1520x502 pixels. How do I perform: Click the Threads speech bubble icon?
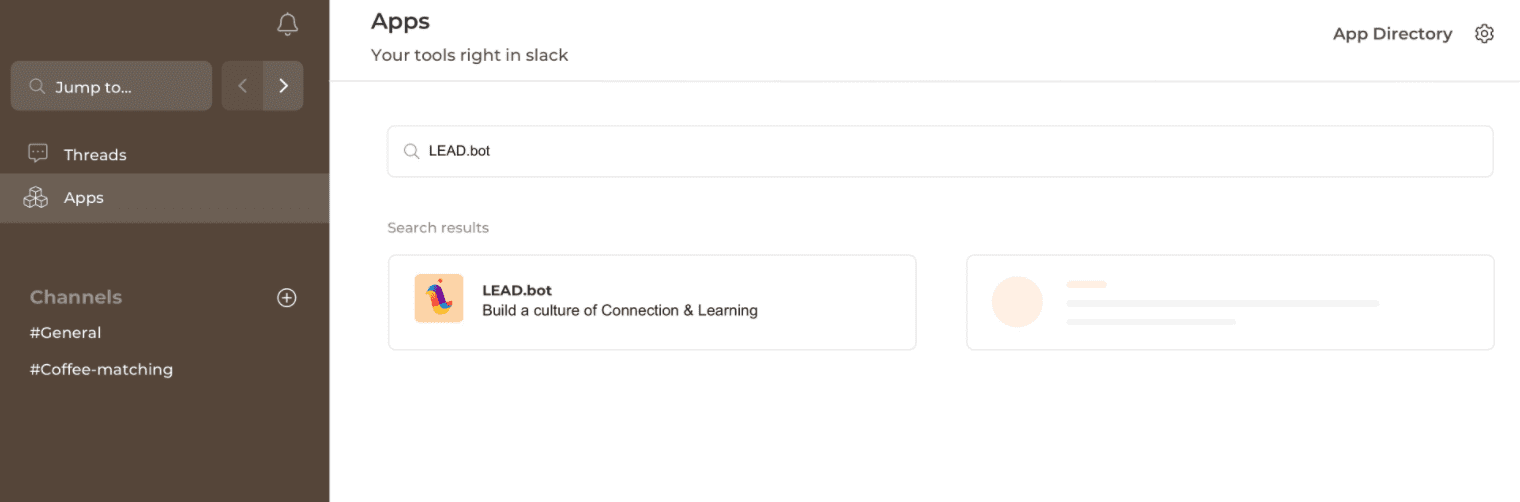click(38, 154)
